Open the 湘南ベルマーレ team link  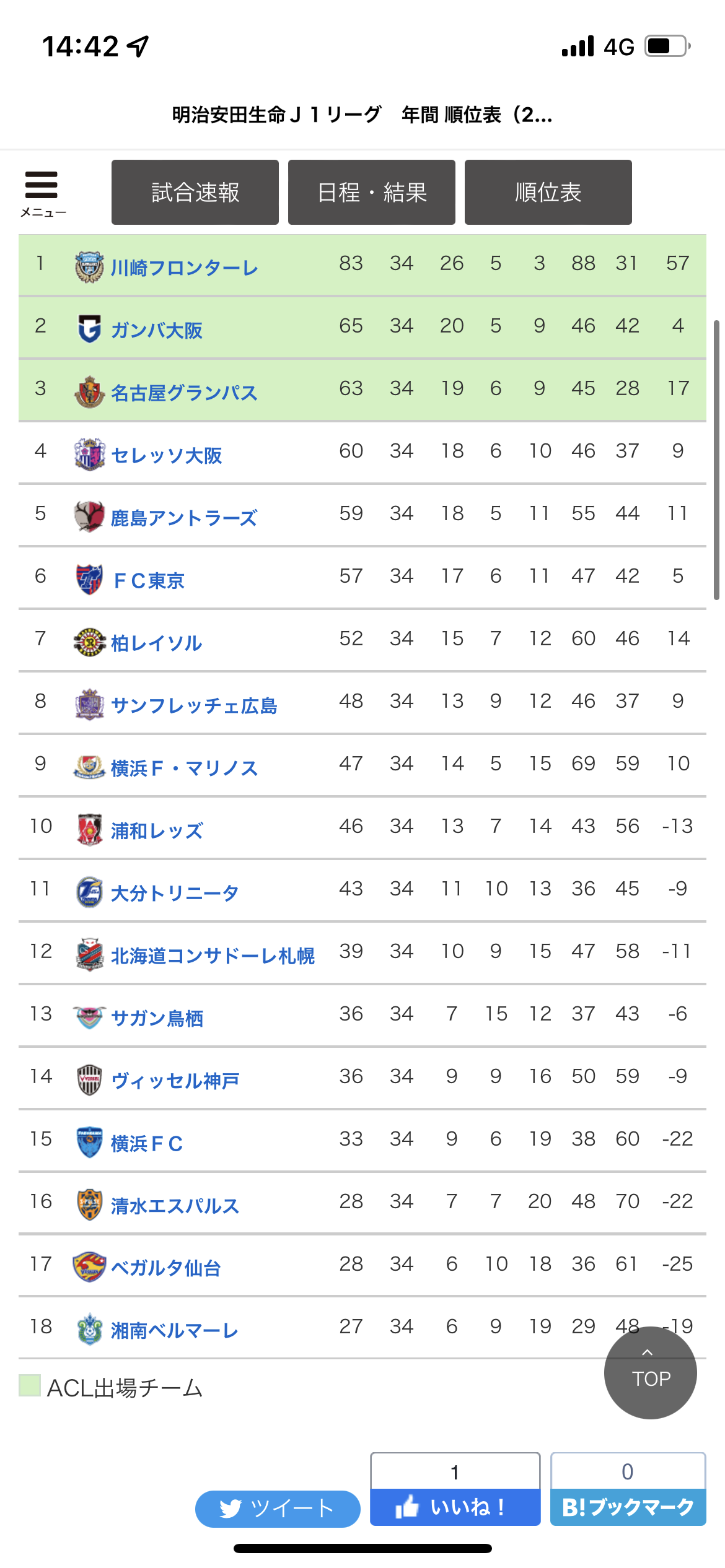point(175,1331)
